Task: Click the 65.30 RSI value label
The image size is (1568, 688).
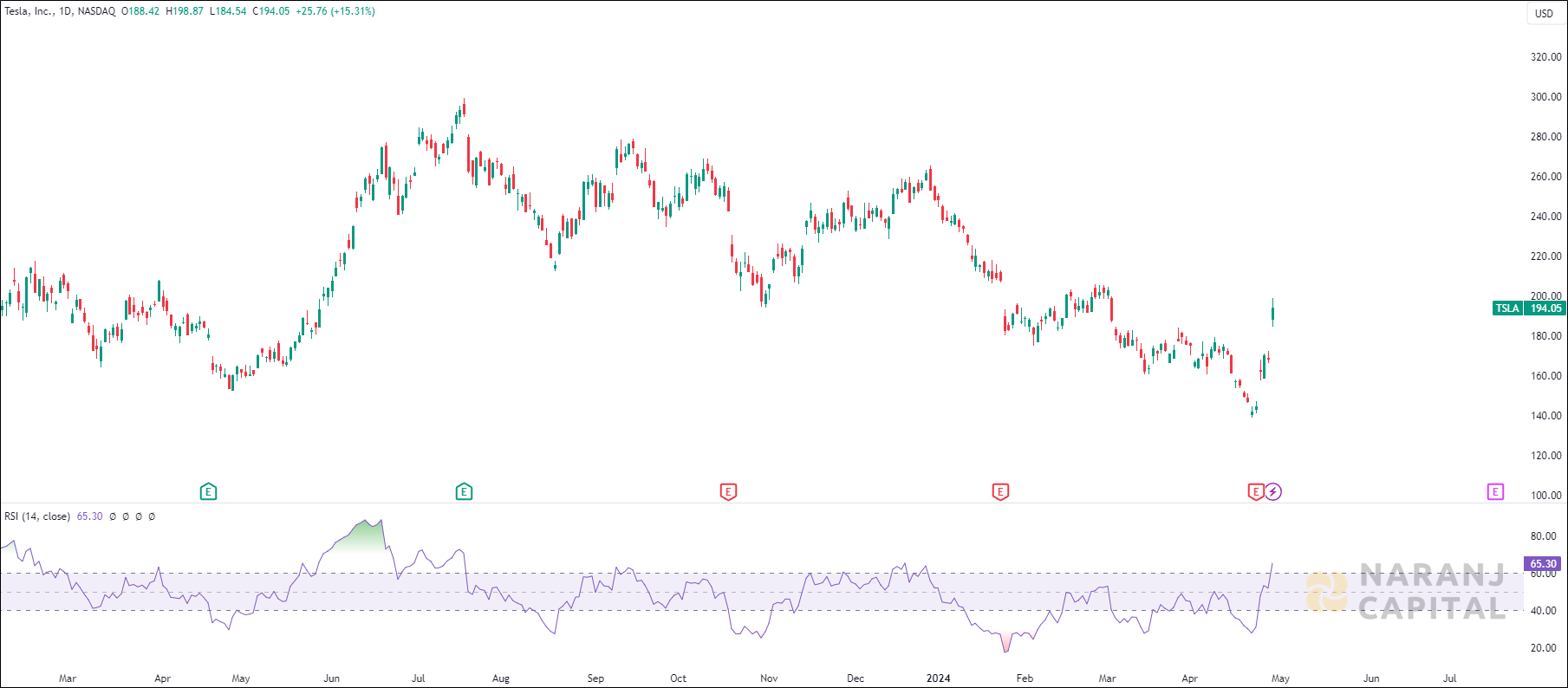Action: [1543, 563]
